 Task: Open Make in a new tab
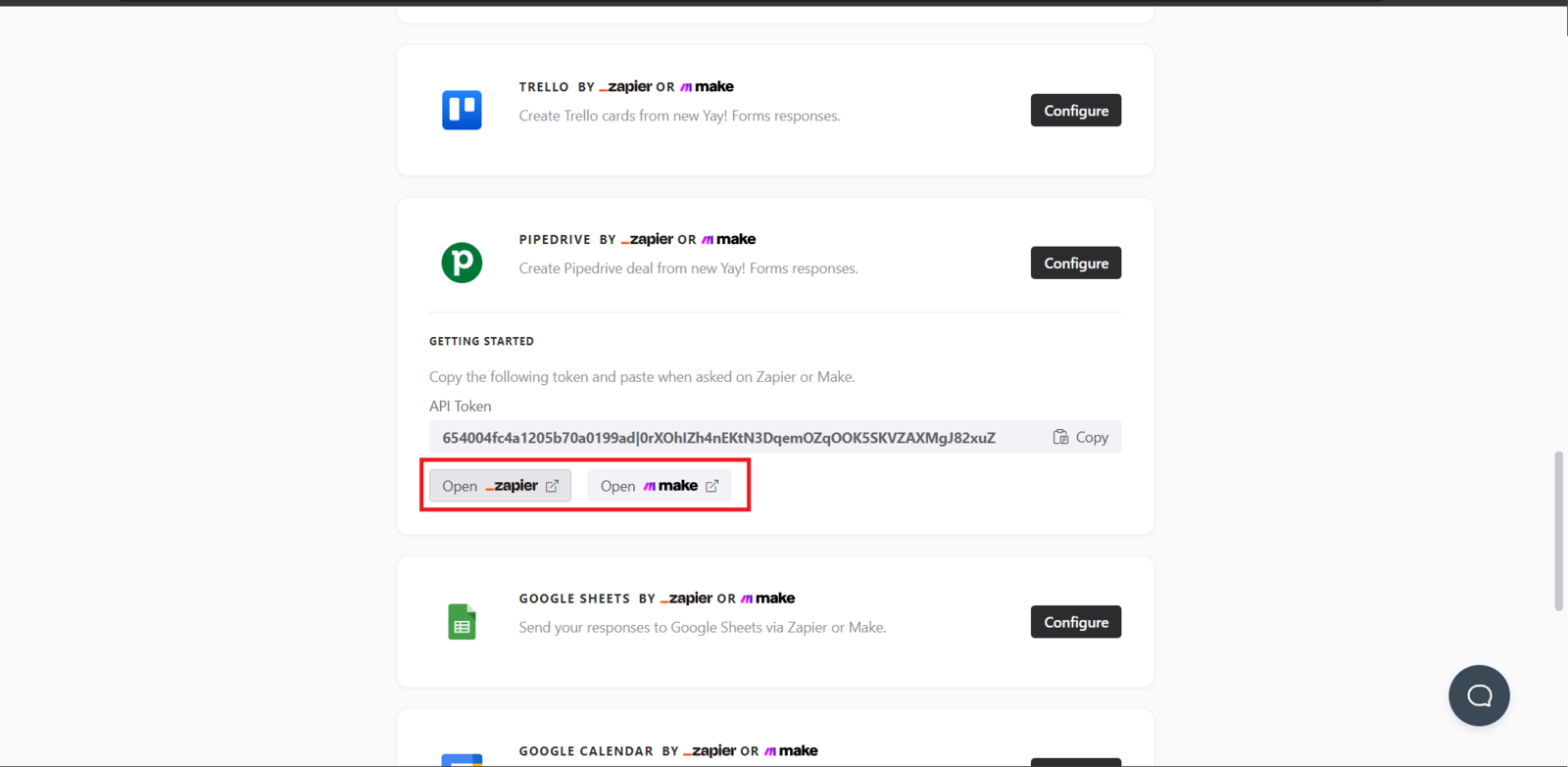coord(659,486)
